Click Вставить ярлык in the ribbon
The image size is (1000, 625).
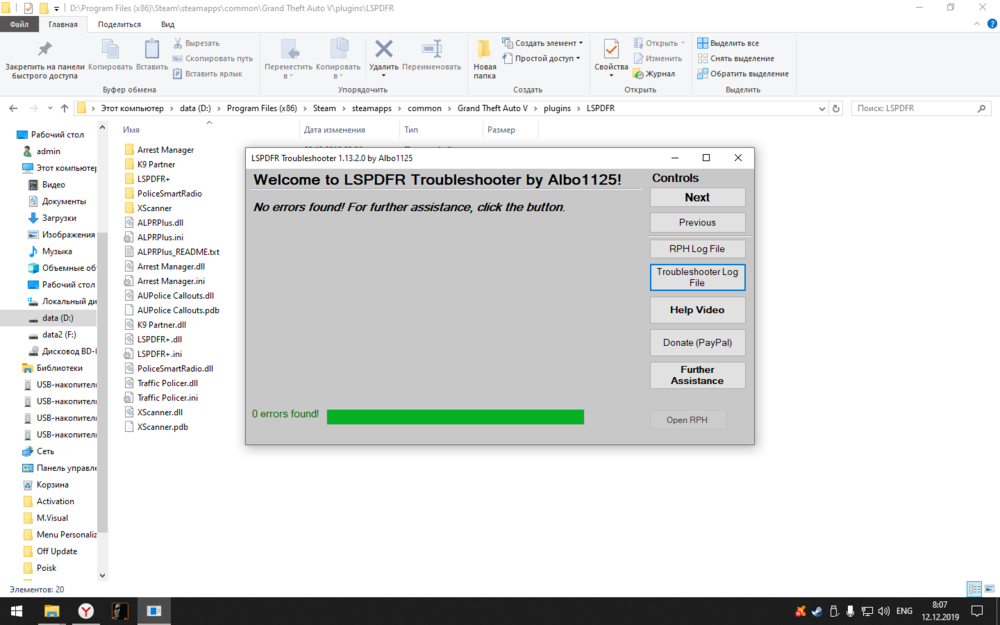pyautogui.click(x=208, y=74)
